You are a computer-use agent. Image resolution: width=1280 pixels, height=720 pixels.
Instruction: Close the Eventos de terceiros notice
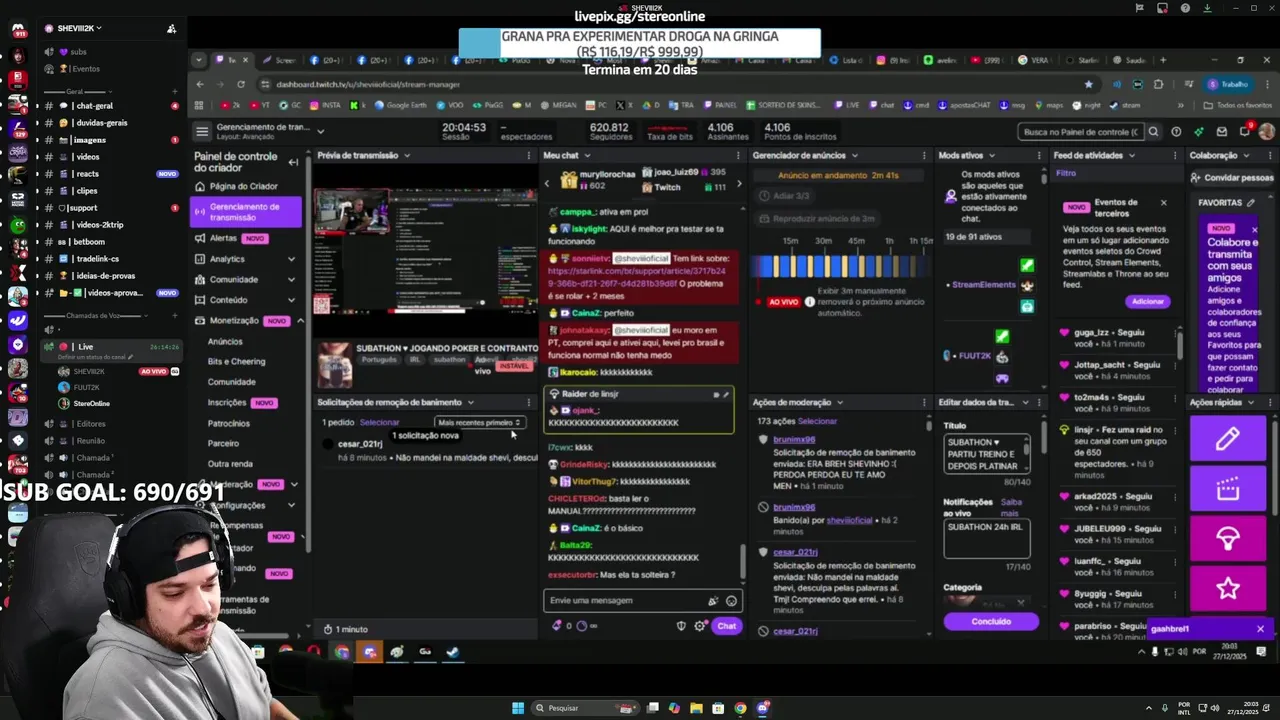point(1163,202)
